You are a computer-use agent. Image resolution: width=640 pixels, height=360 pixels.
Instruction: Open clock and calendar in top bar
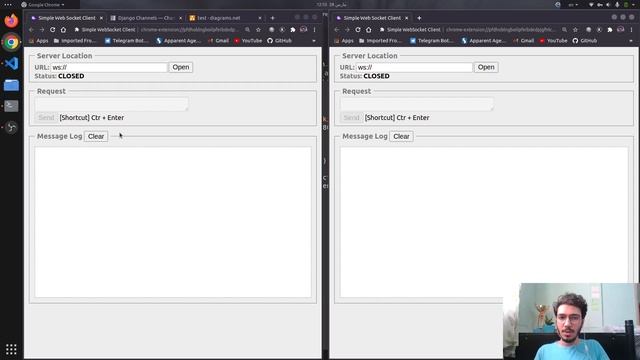pos(331,4)
